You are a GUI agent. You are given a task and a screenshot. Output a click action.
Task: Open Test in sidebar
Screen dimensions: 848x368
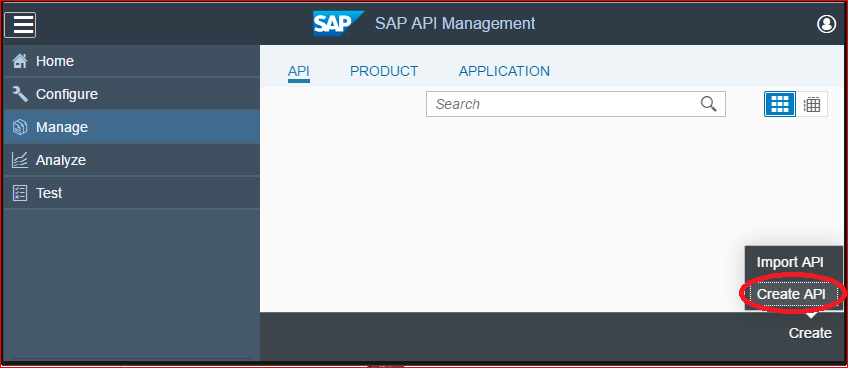coord(132,193)
